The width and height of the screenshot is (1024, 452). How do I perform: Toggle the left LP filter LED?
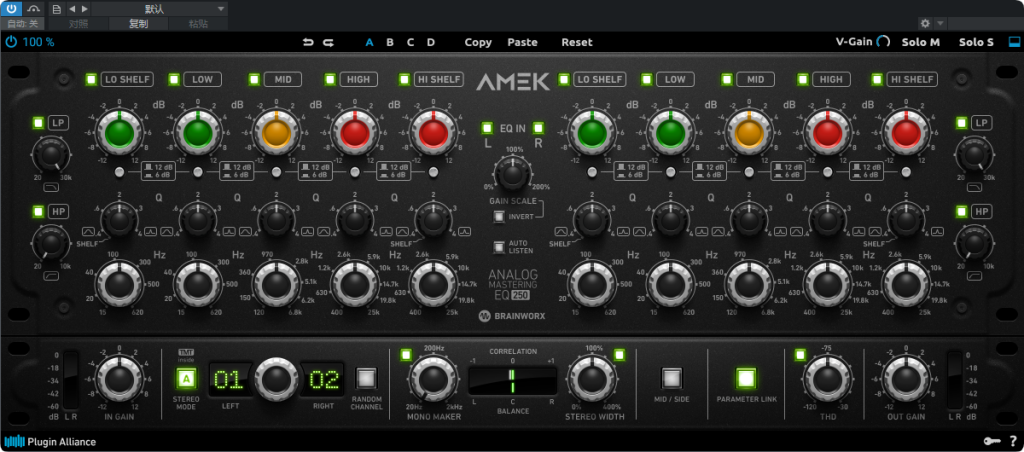39,123
